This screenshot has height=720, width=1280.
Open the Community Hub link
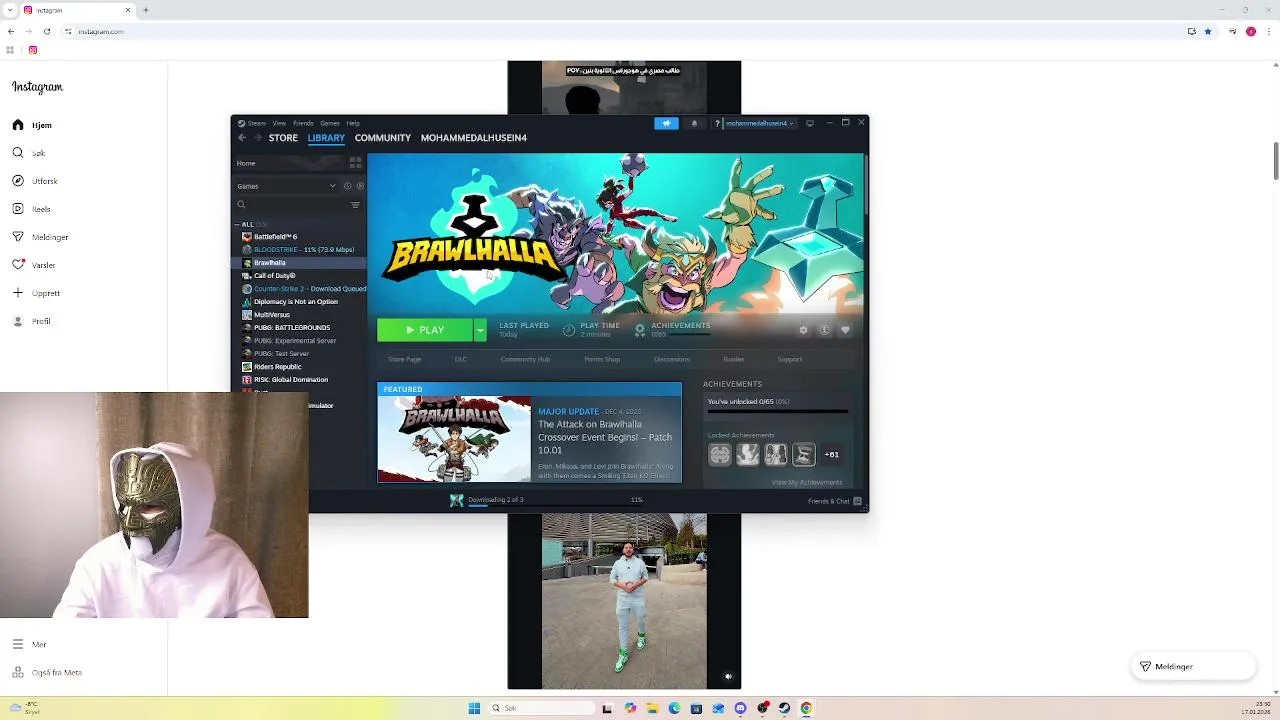click(525, 359)
